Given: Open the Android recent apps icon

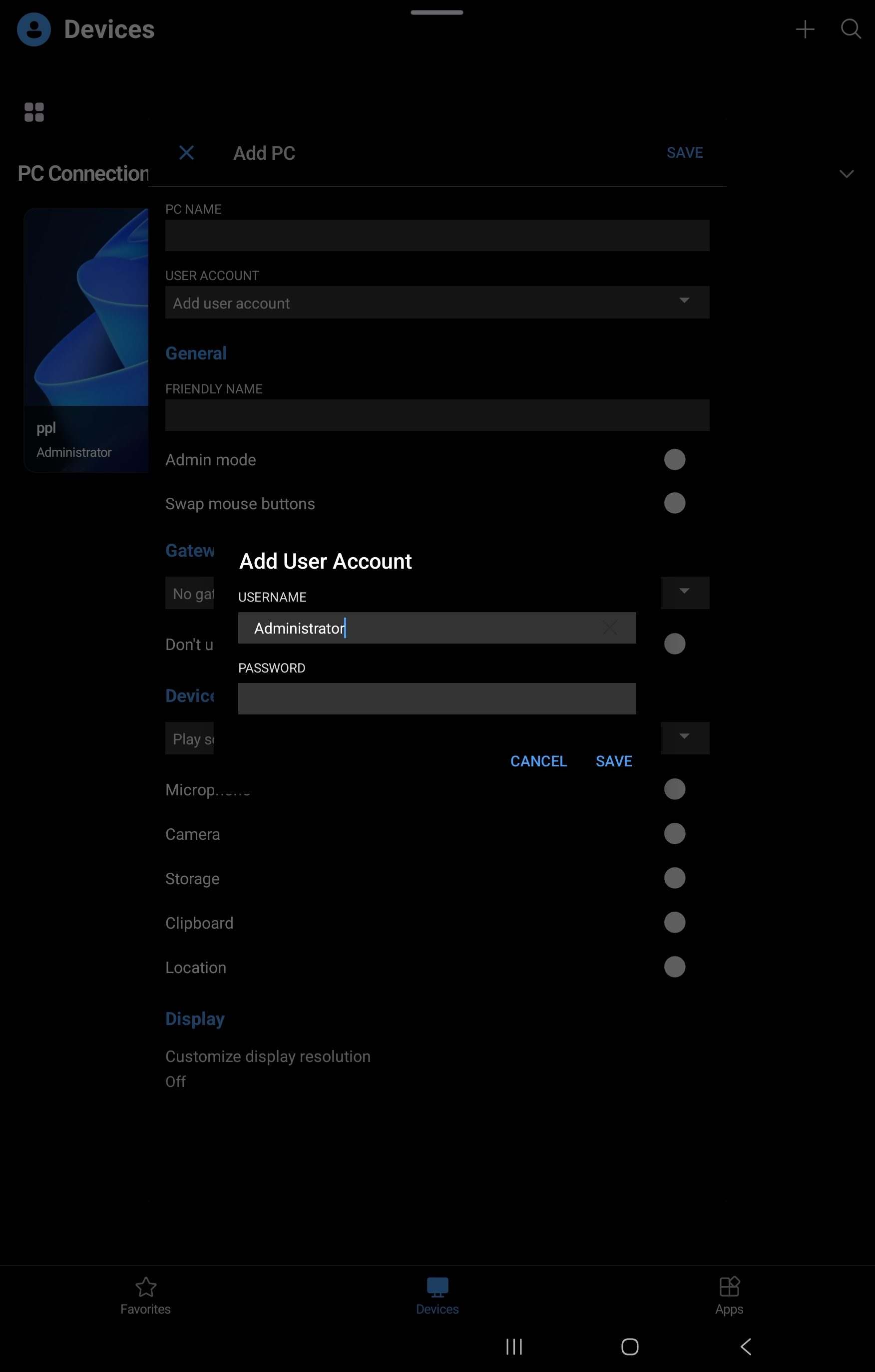Looking at the screenshot, I should tap(513, 1347).
